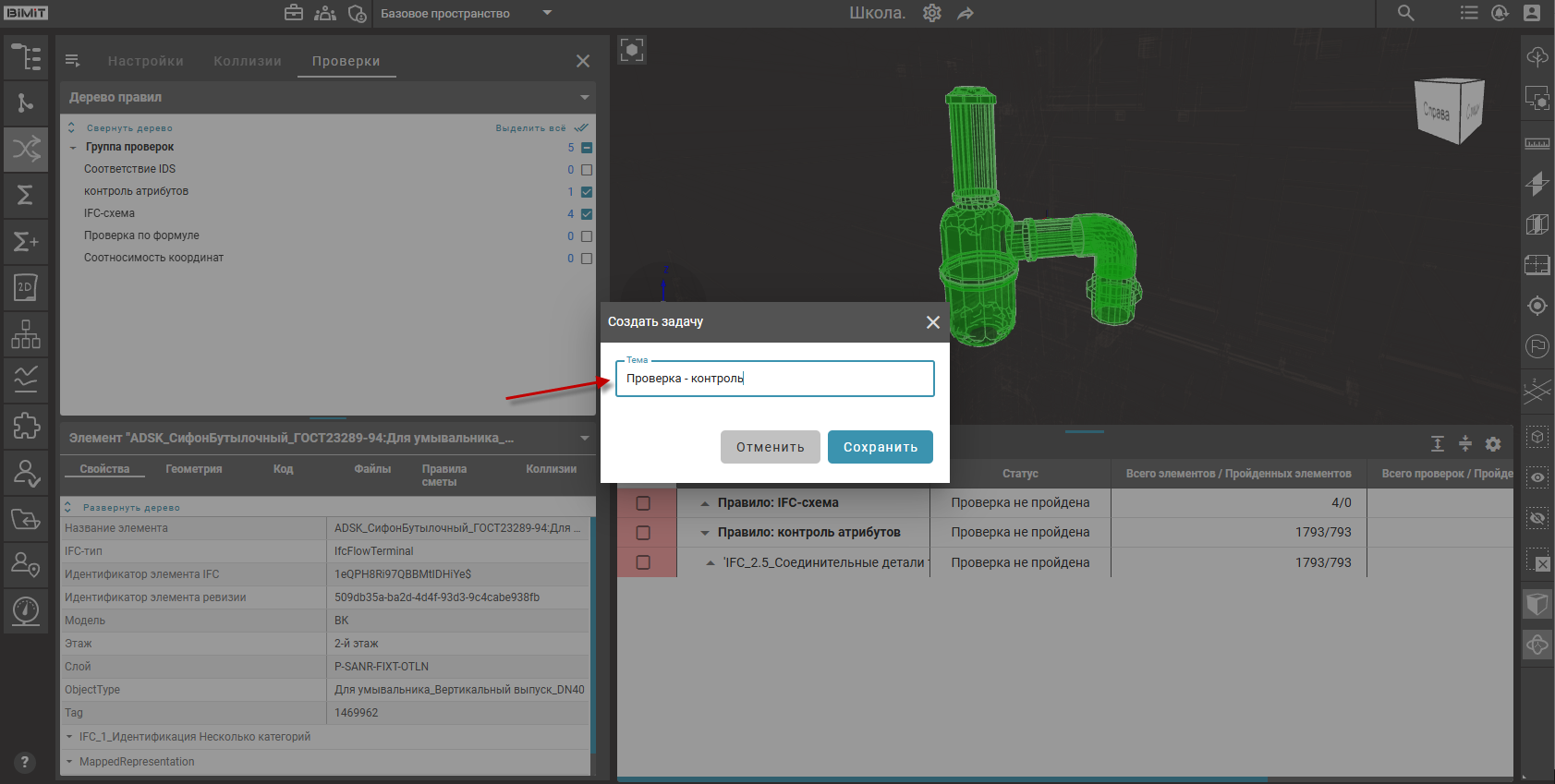This screenshot has height=784, width=1555.
Task: Uncheck the контроль атрибутов rule checkbox
Action: point(587,192)
